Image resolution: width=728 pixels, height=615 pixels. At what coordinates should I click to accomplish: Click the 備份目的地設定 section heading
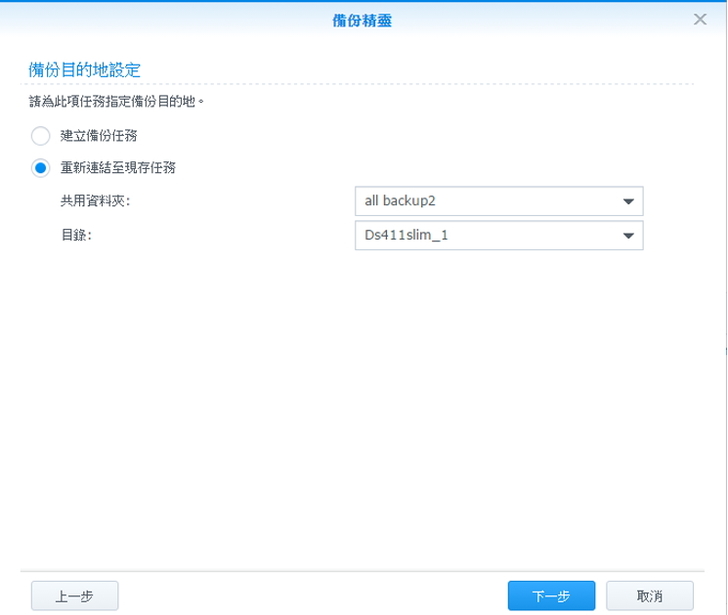pyautogui.click(x=84, y=70)
